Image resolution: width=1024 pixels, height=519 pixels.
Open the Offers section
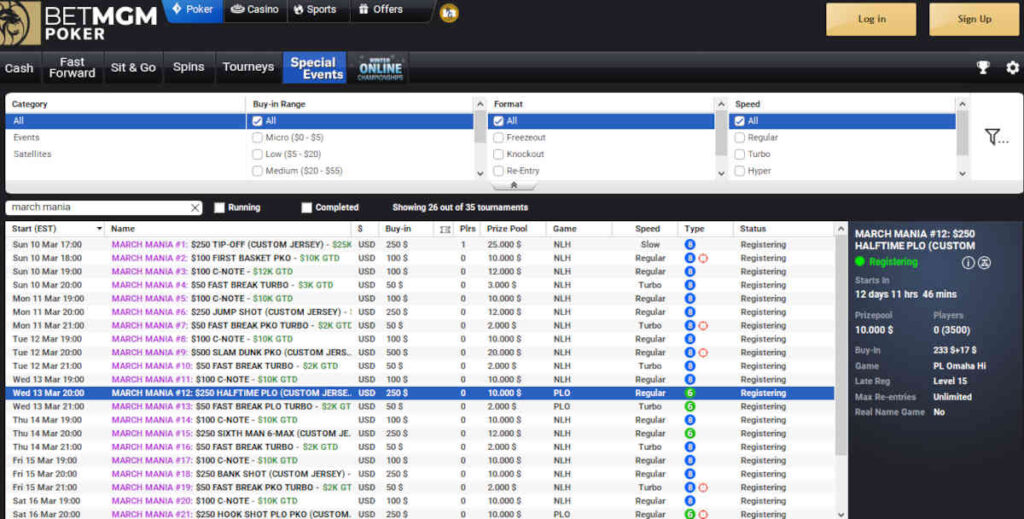click(381, 10)
